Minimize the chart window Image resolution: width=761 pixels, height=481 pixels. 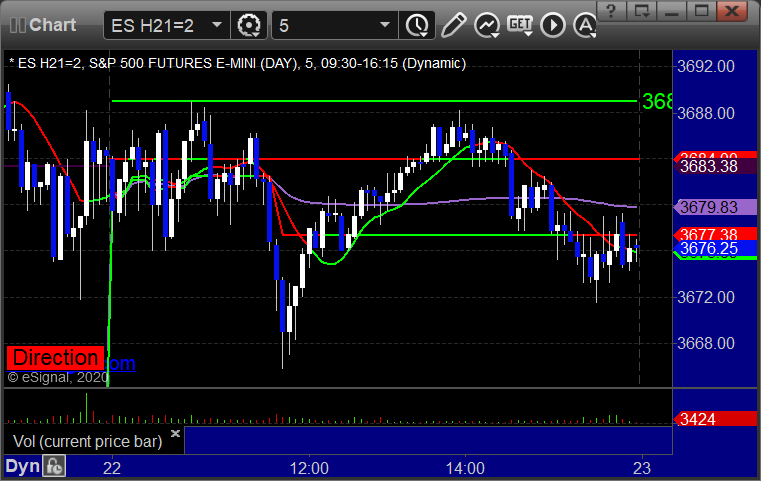(x=671, y=11)
